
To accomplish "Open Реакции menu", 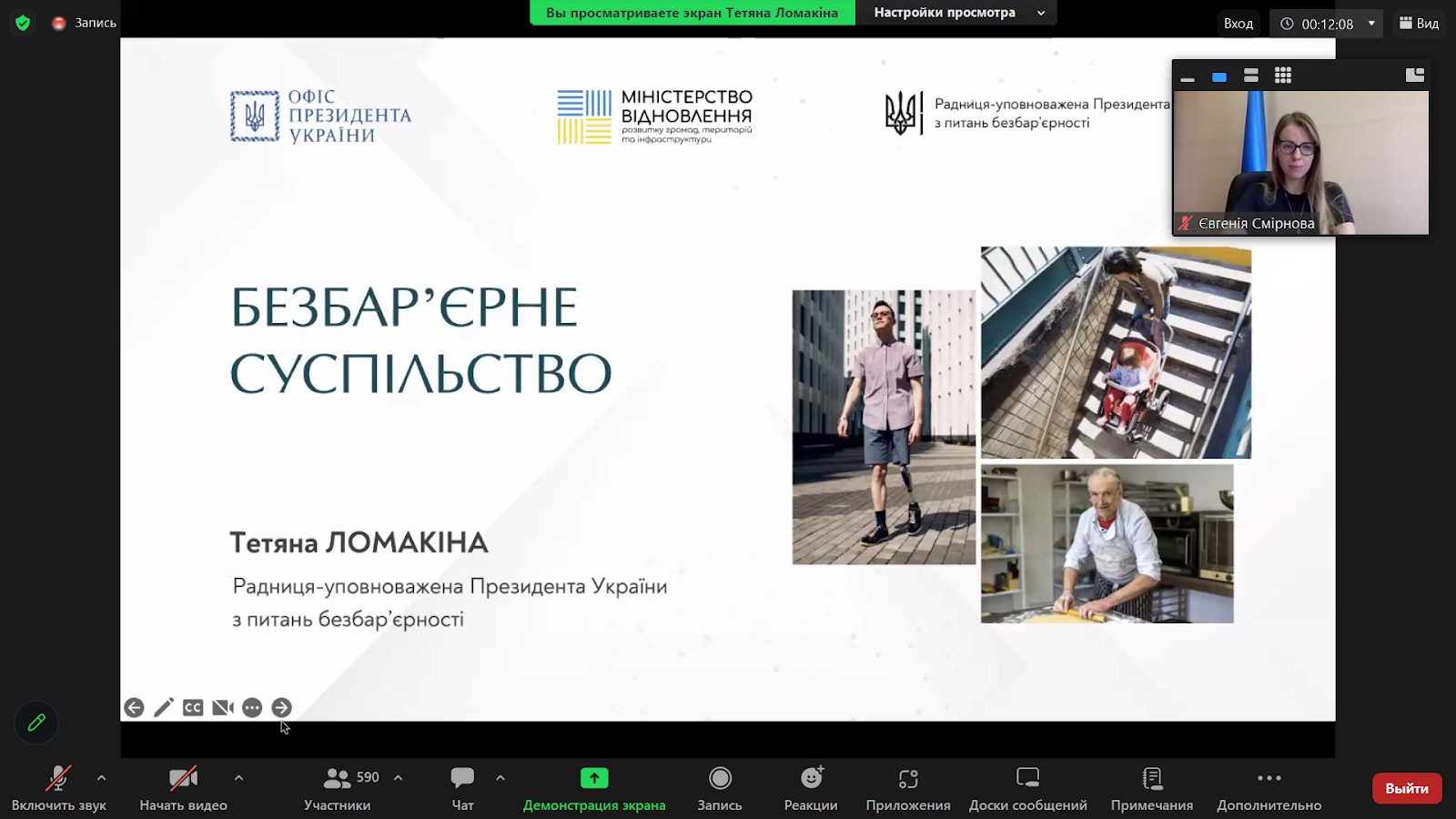I will coord(811,788).
